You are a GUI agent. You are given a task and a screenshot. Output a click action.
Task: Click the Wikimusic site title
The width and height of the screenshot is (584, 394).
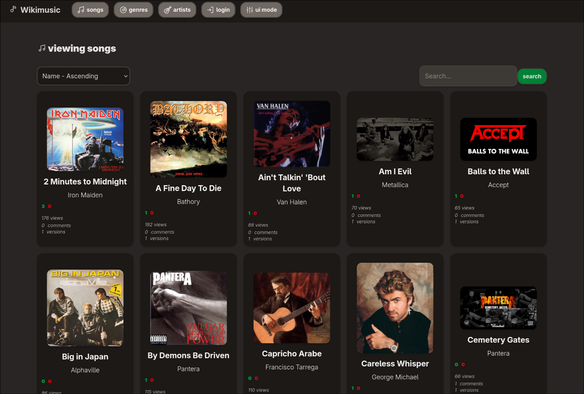pos(40,10)
